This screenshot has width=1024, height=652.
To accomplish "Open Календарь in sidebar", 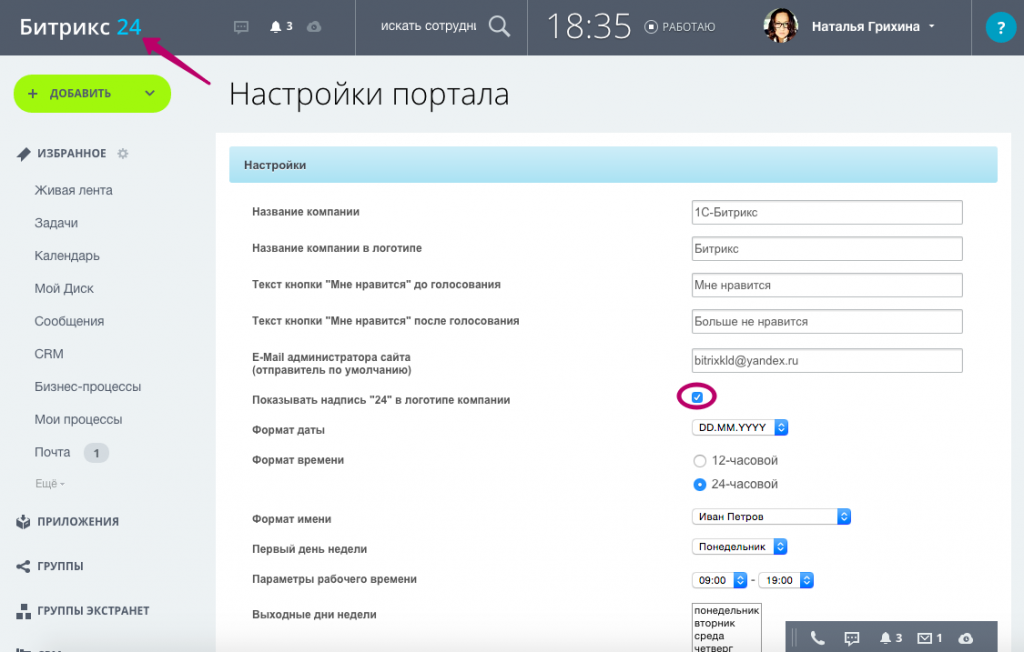I will [67, 255].
